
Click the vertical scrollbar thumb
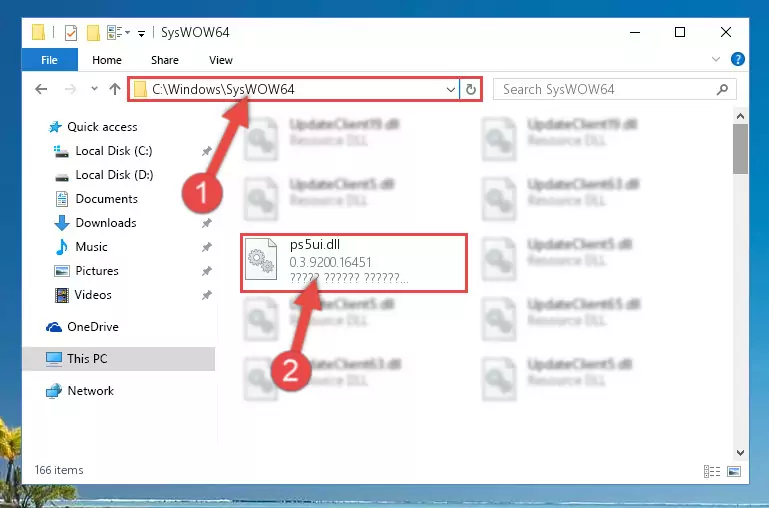point(740,149)
